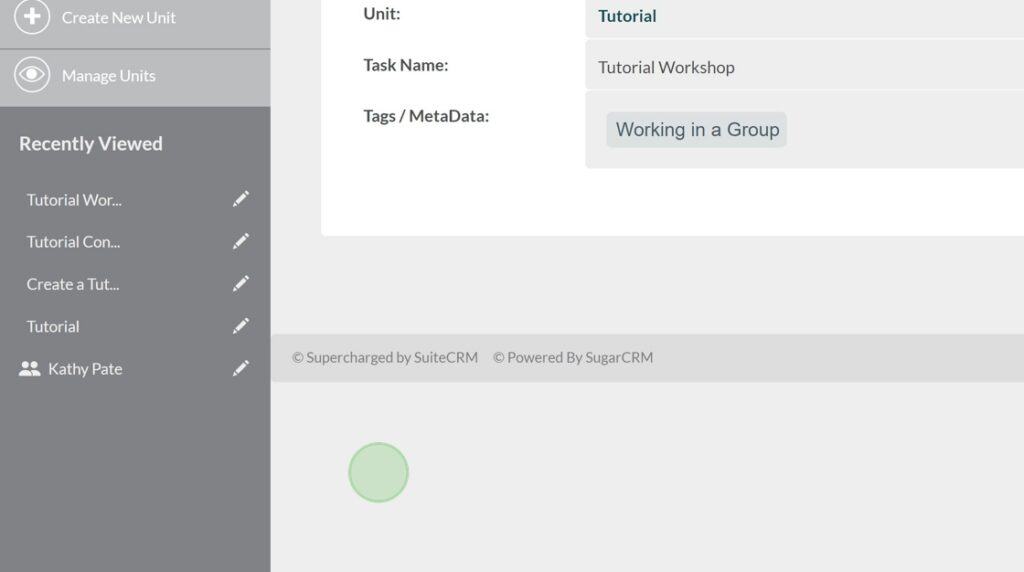This screenshot has height=572, width=1024.
Task: Open recently viewed Tutorial Wor... record
Action: pos(74,200)
